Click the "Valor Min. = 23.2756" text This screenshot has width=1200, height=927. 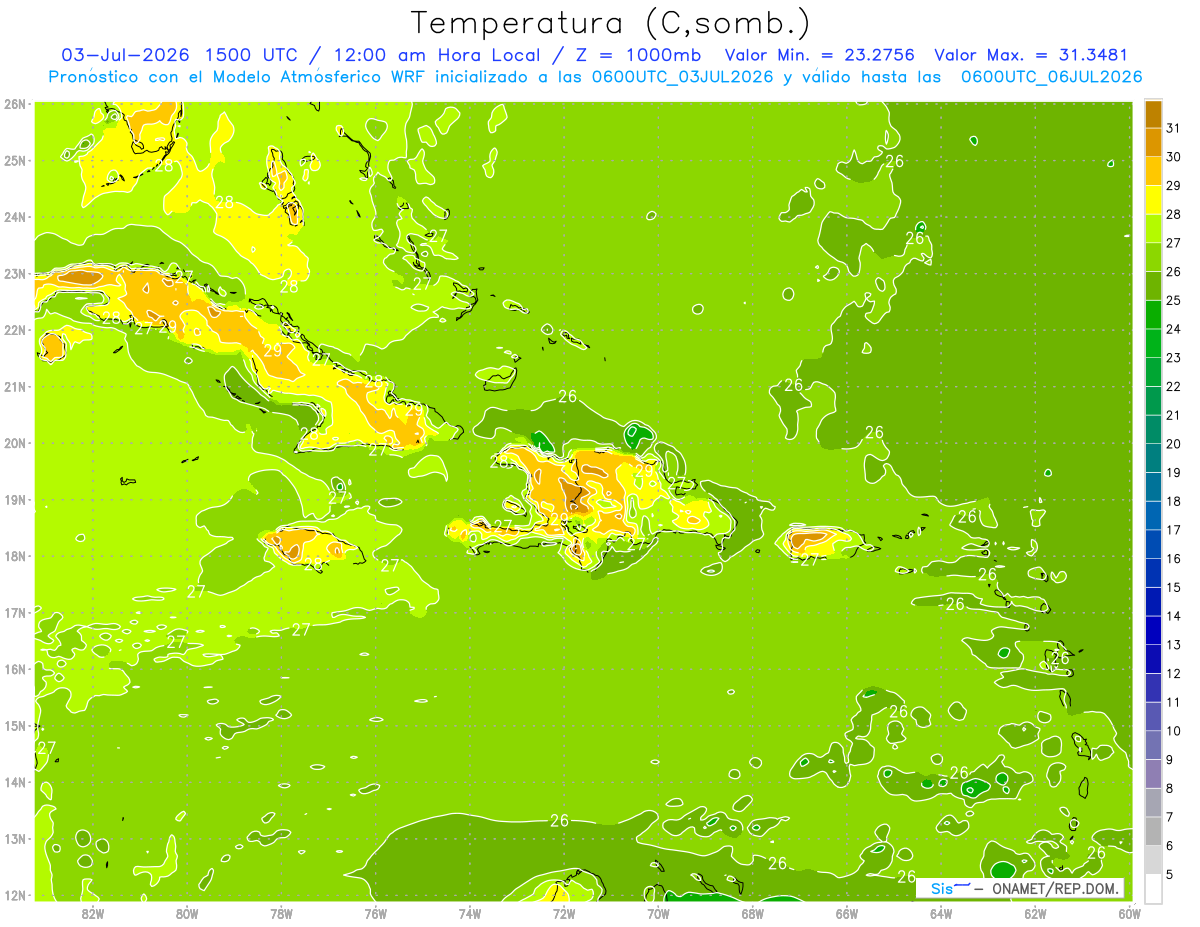pyautogui.click(x=822, y=55)
